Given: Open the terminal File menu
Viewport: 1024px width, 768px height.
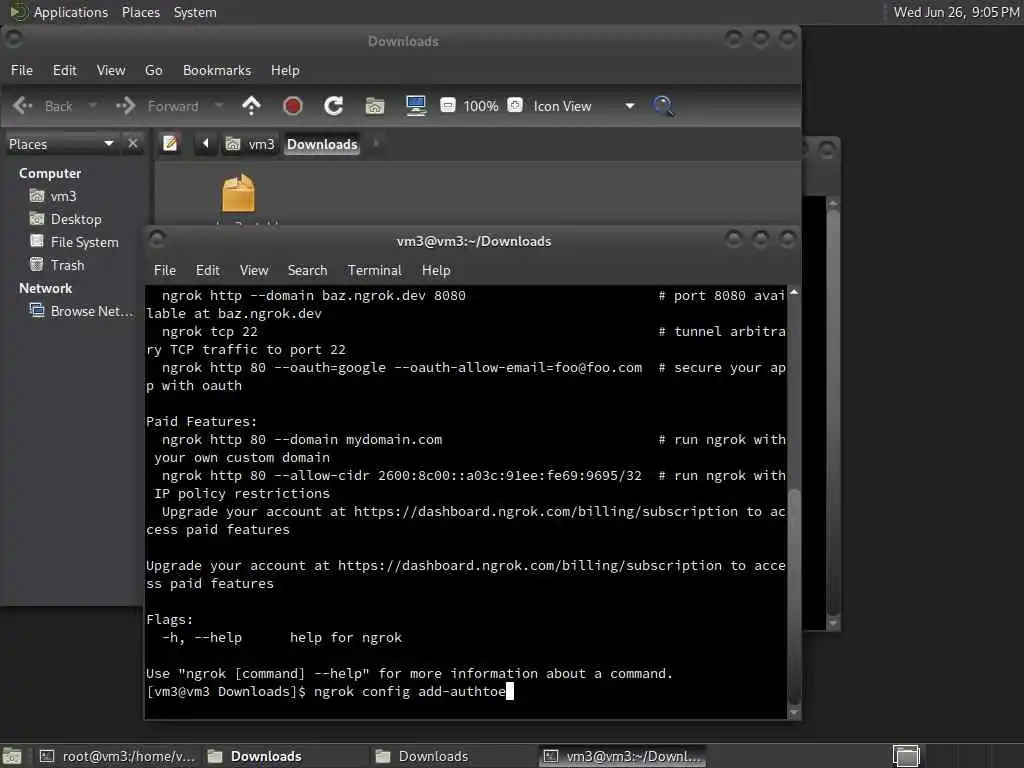Looking at the screenshot, I should (165, 270).
